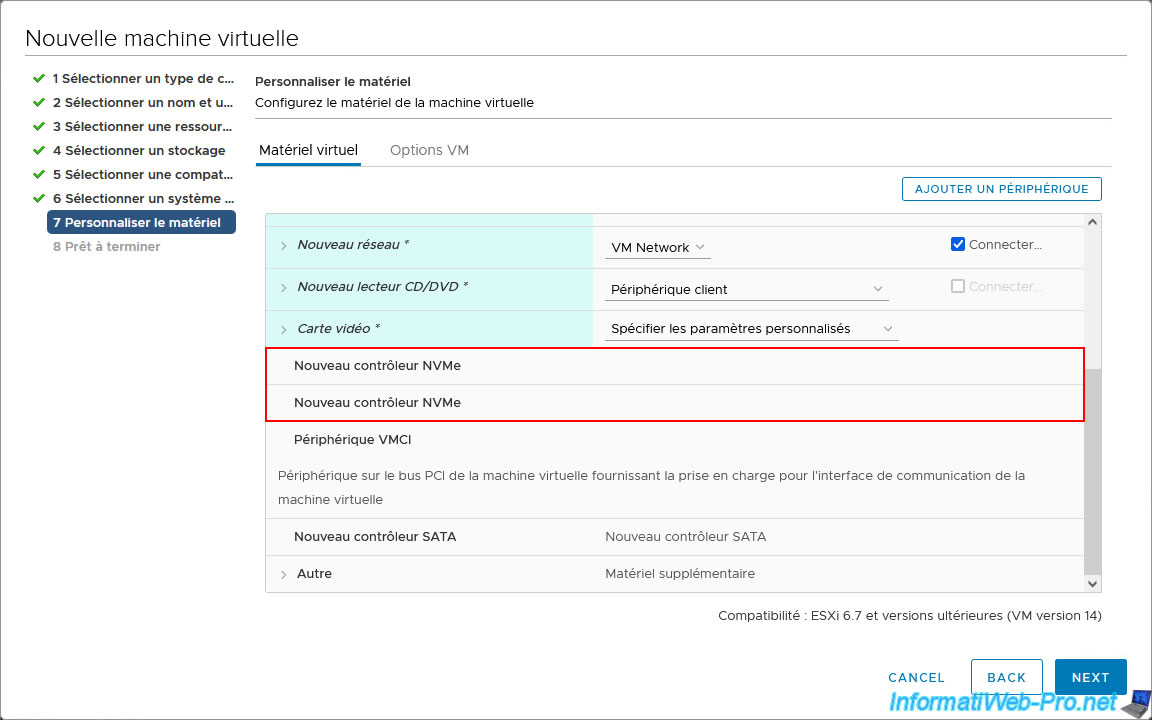
Task: Click scrollbar up arrow in hardware list
Action: click(x=1092, y=222)
